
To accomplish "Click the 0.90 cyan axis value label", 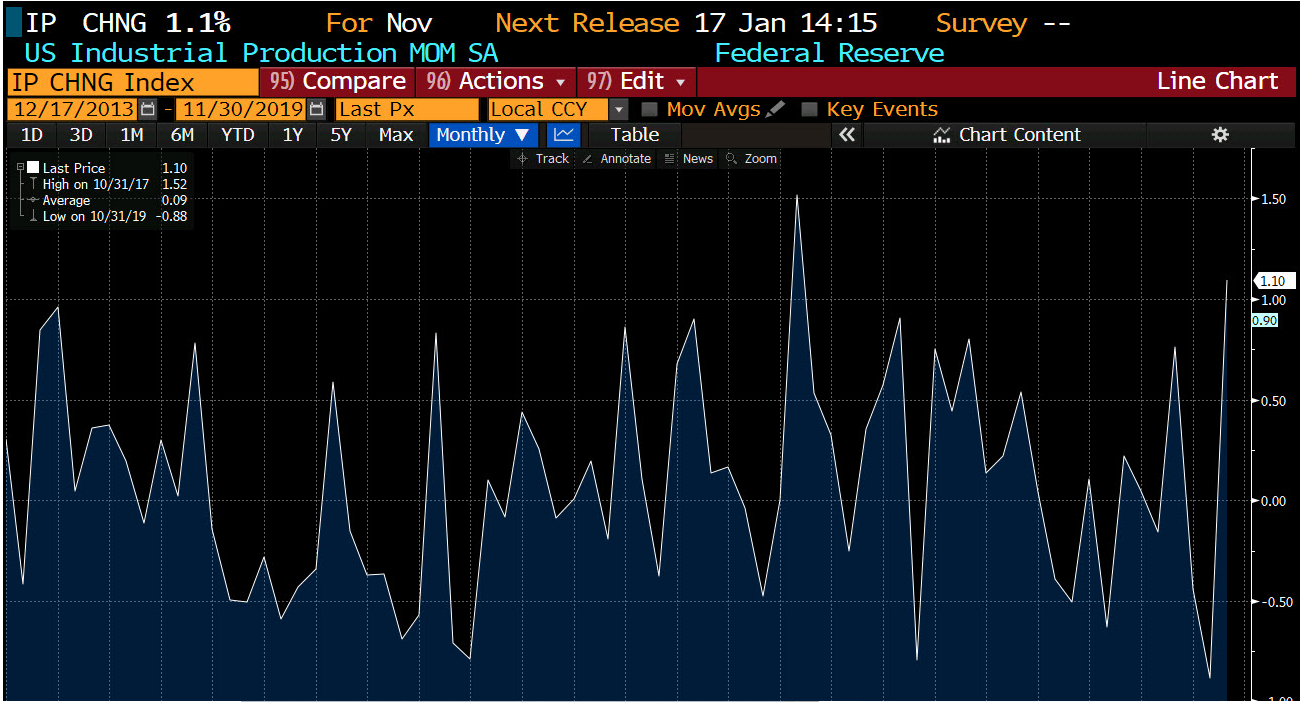I will (1264, 320).
